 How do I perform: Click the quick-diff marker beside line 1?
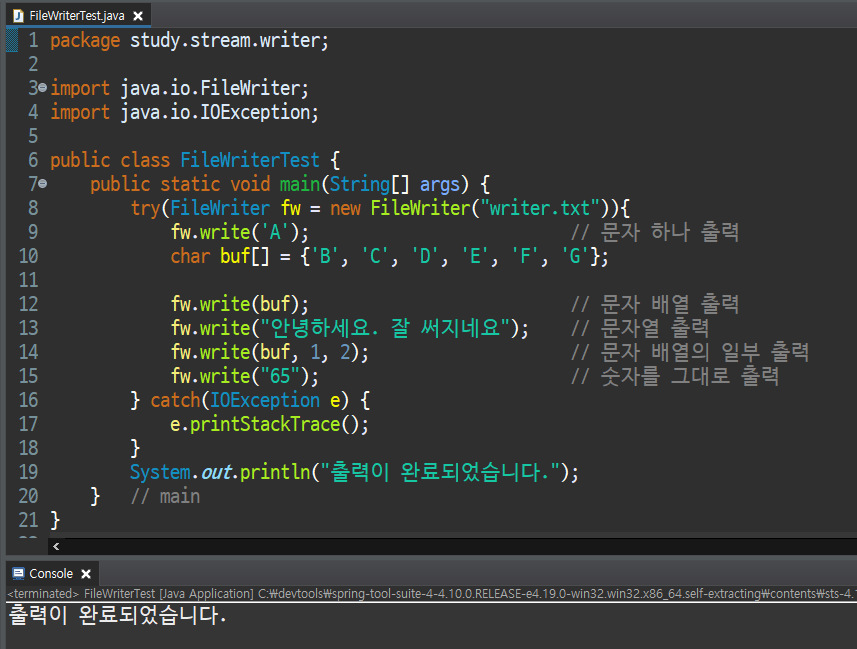[x=12, y=40]
